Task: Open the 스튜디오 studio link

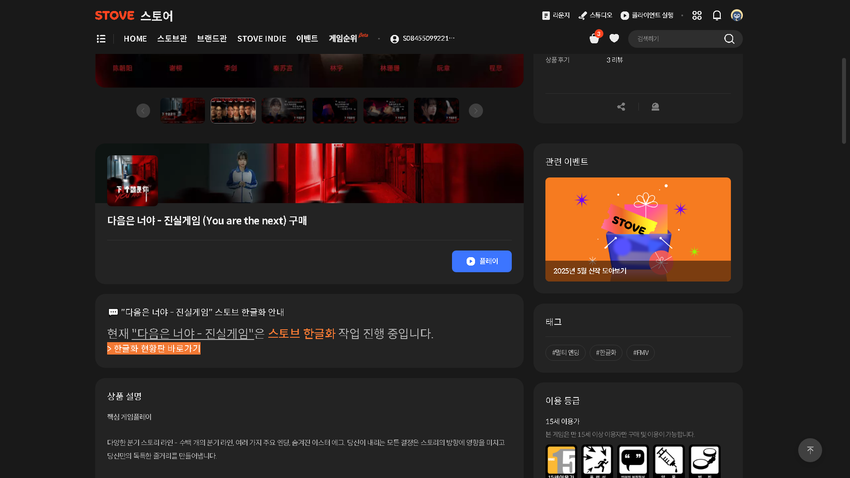Action: 595,16
